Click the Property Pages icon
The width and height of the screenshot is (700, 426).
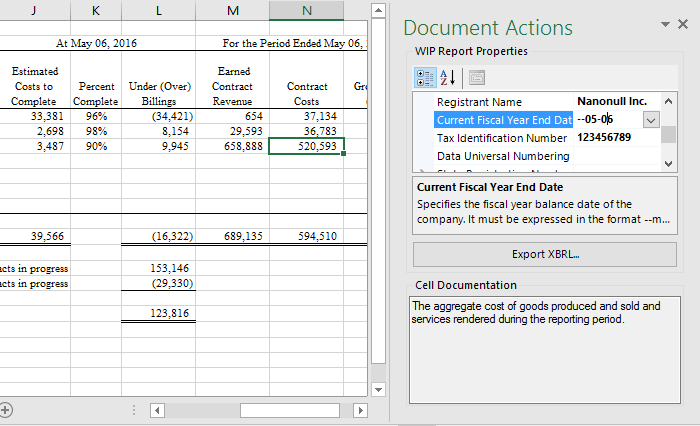(x=476, y=77)
